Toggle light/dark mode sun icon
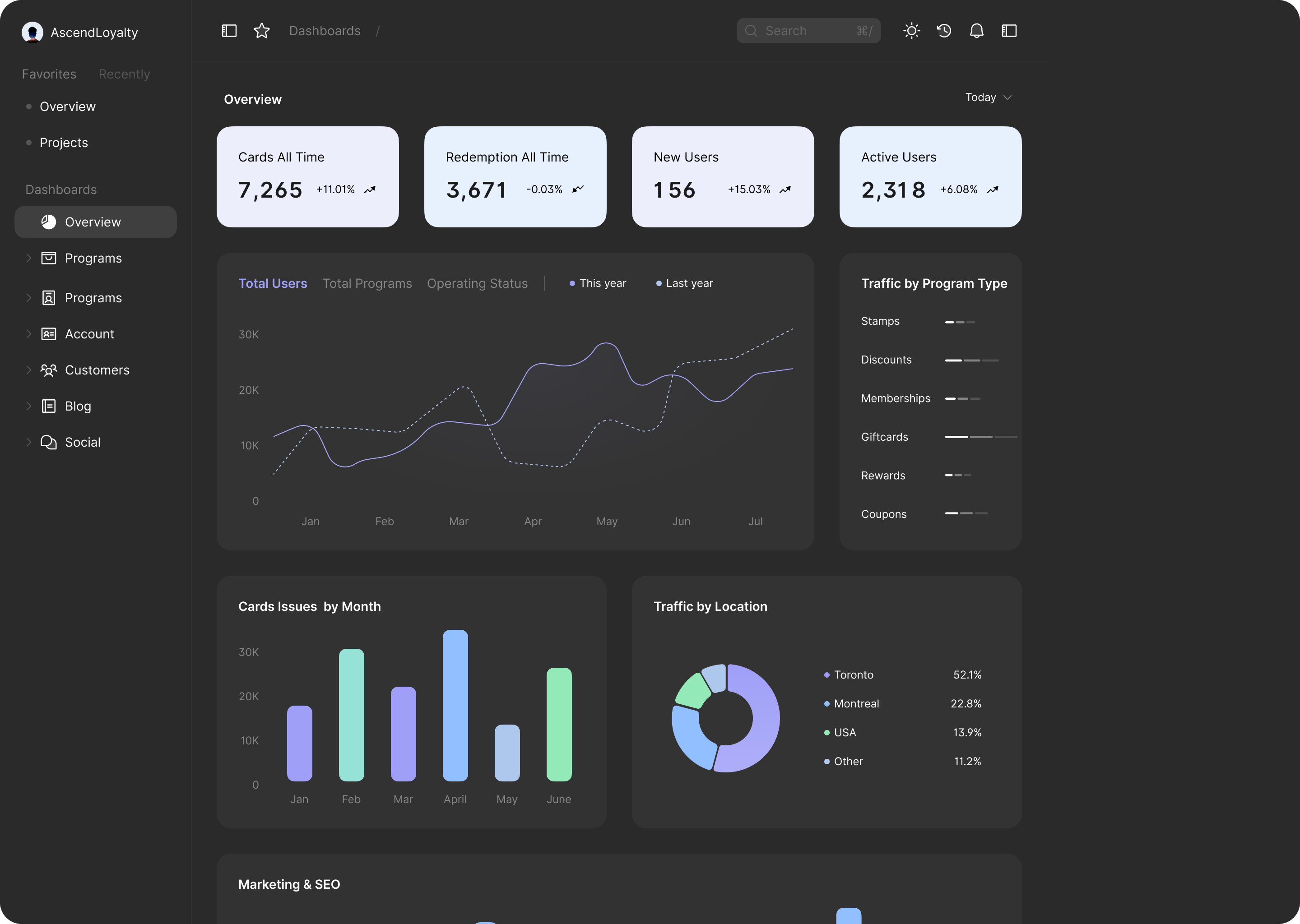The height and width of the screenshot is (924, 1300). click(912, 30)
